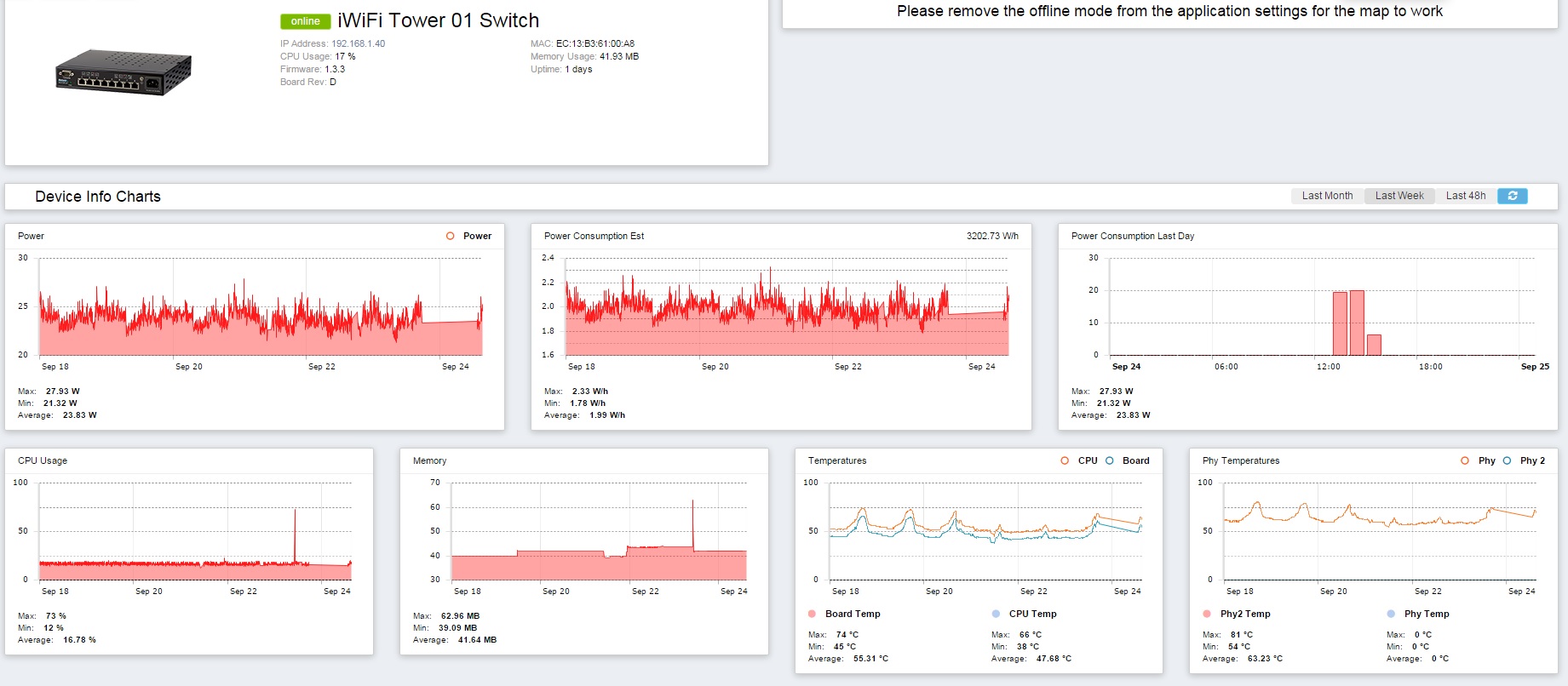Open the IP address 192.168.1.40 link
The width and height of the screenshot is (1568, 686).
tap(358, 43)
